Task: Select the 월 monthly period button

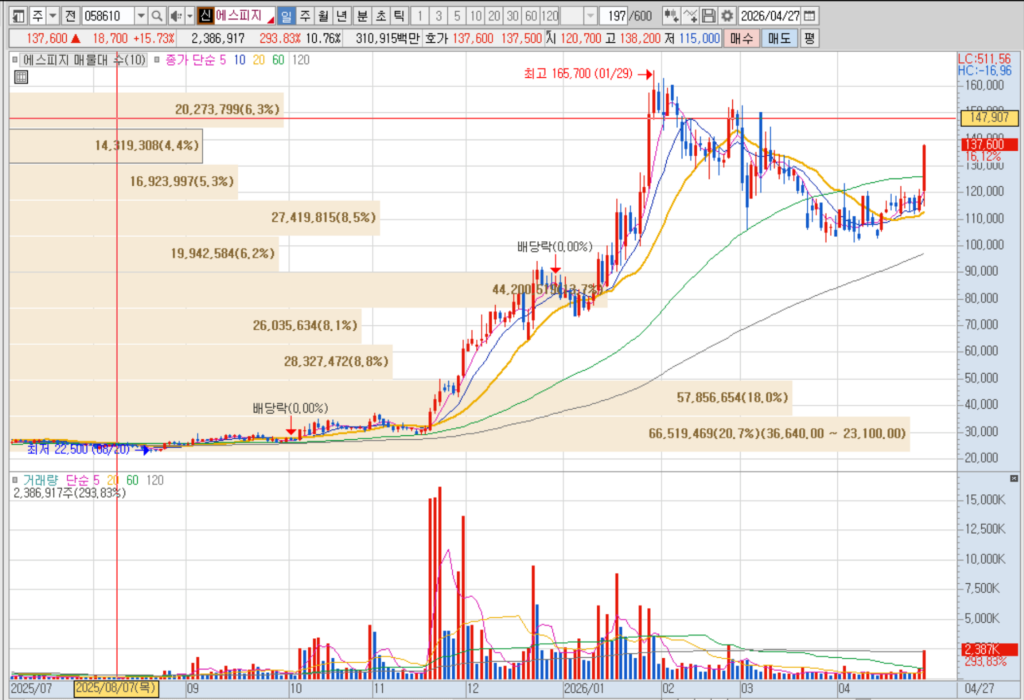Action: click(323, 16)
